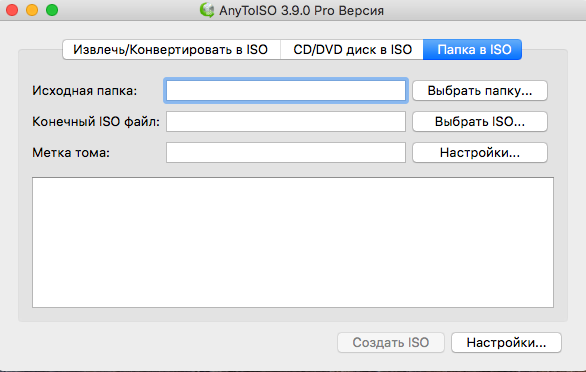
Task: Click inside the empty log output area
Action: point(293,243)
